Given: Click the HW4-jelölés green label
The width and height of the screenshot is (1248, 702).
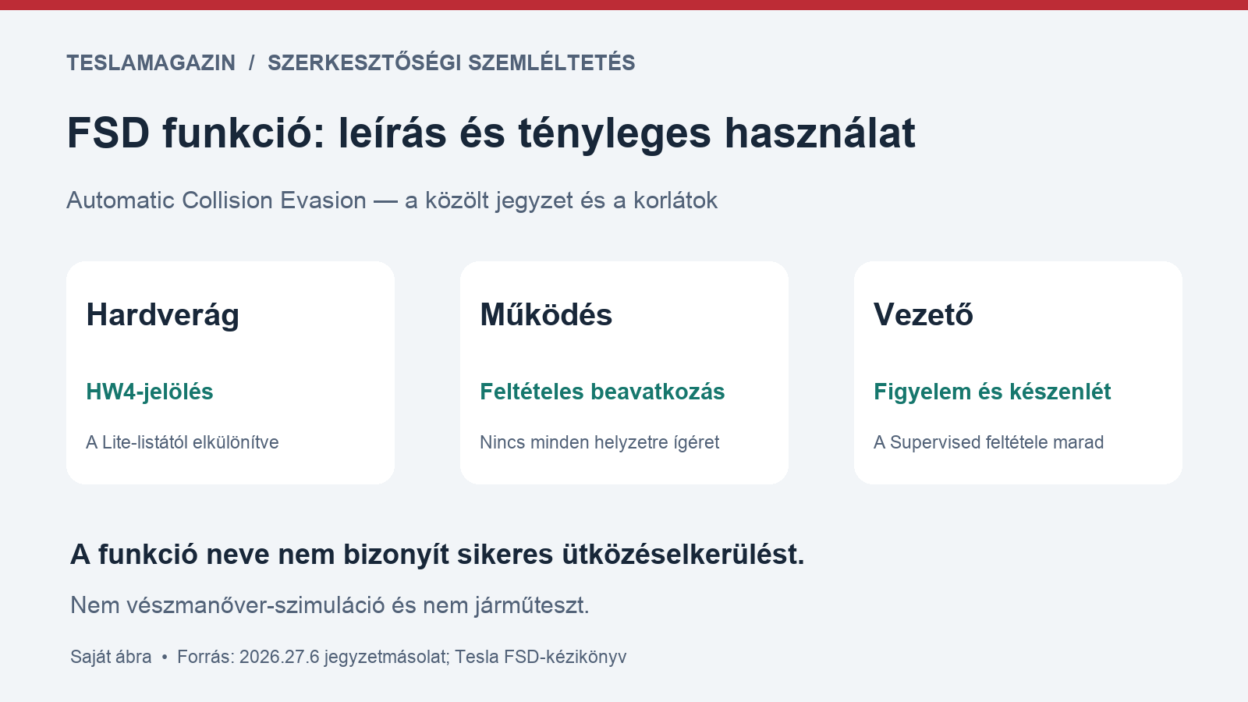Looking at the screenshot, I should (150, 392).
